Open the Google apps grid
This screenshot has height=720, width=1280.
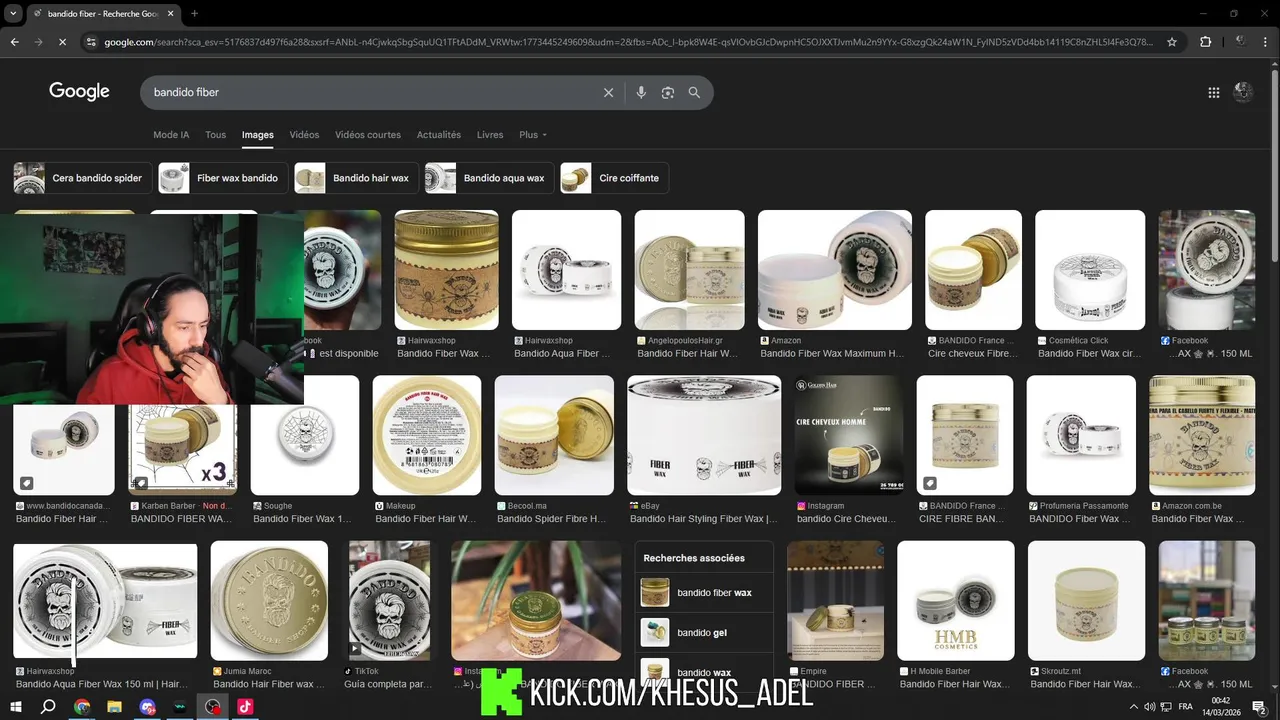(x=1213, y=92)
